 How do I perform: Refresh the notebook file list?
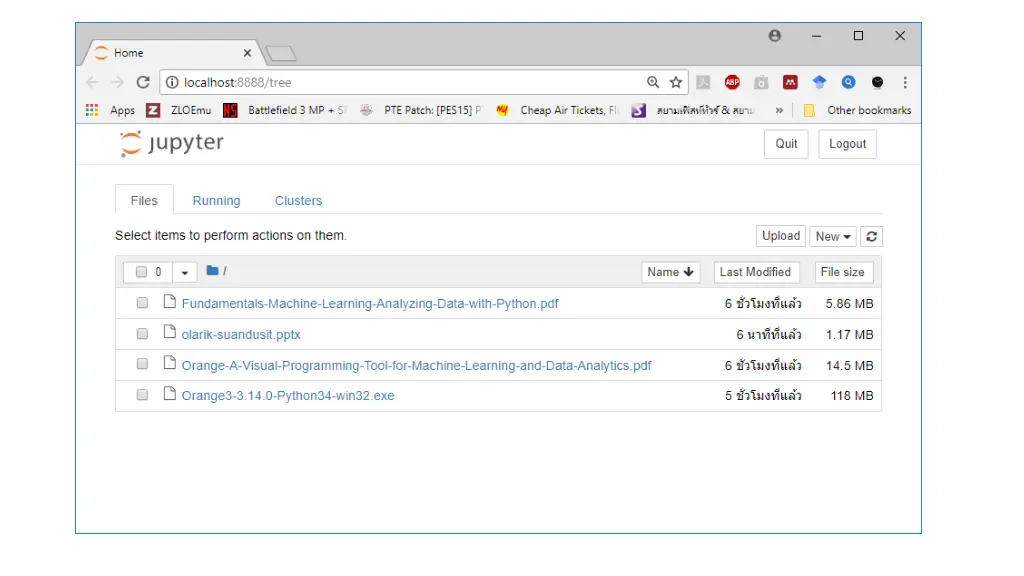872,237
